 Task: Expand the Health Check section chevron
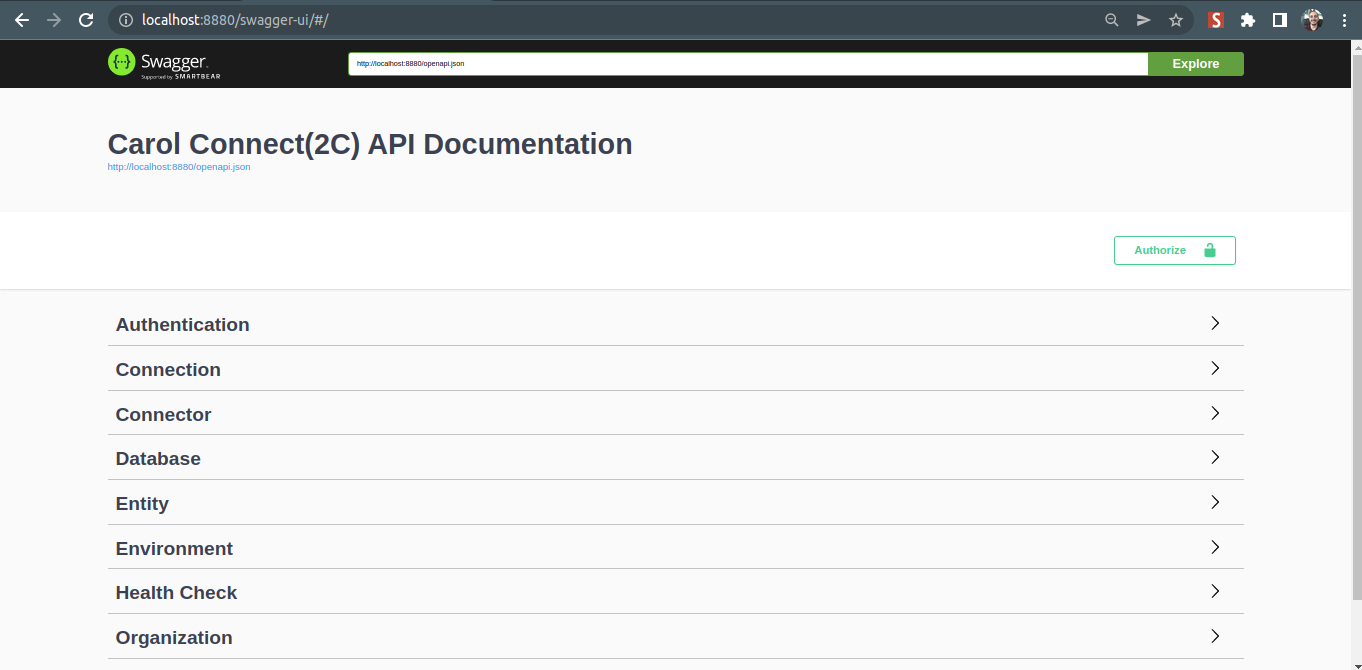pos(1215,591)
